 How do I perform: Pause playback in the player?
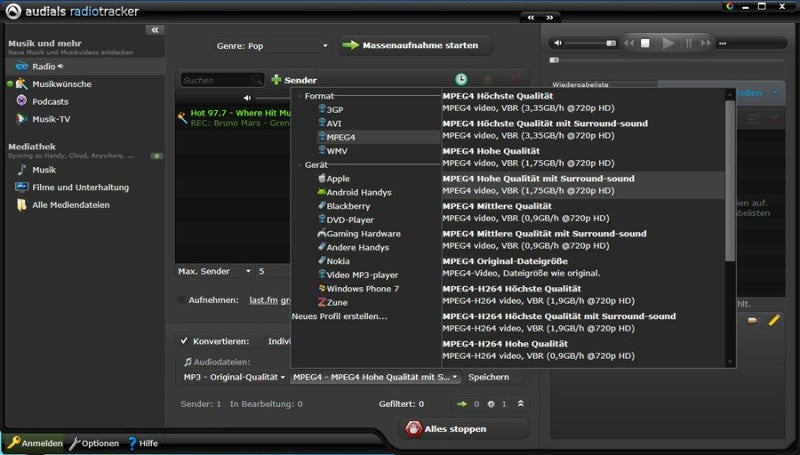(689, 43)
